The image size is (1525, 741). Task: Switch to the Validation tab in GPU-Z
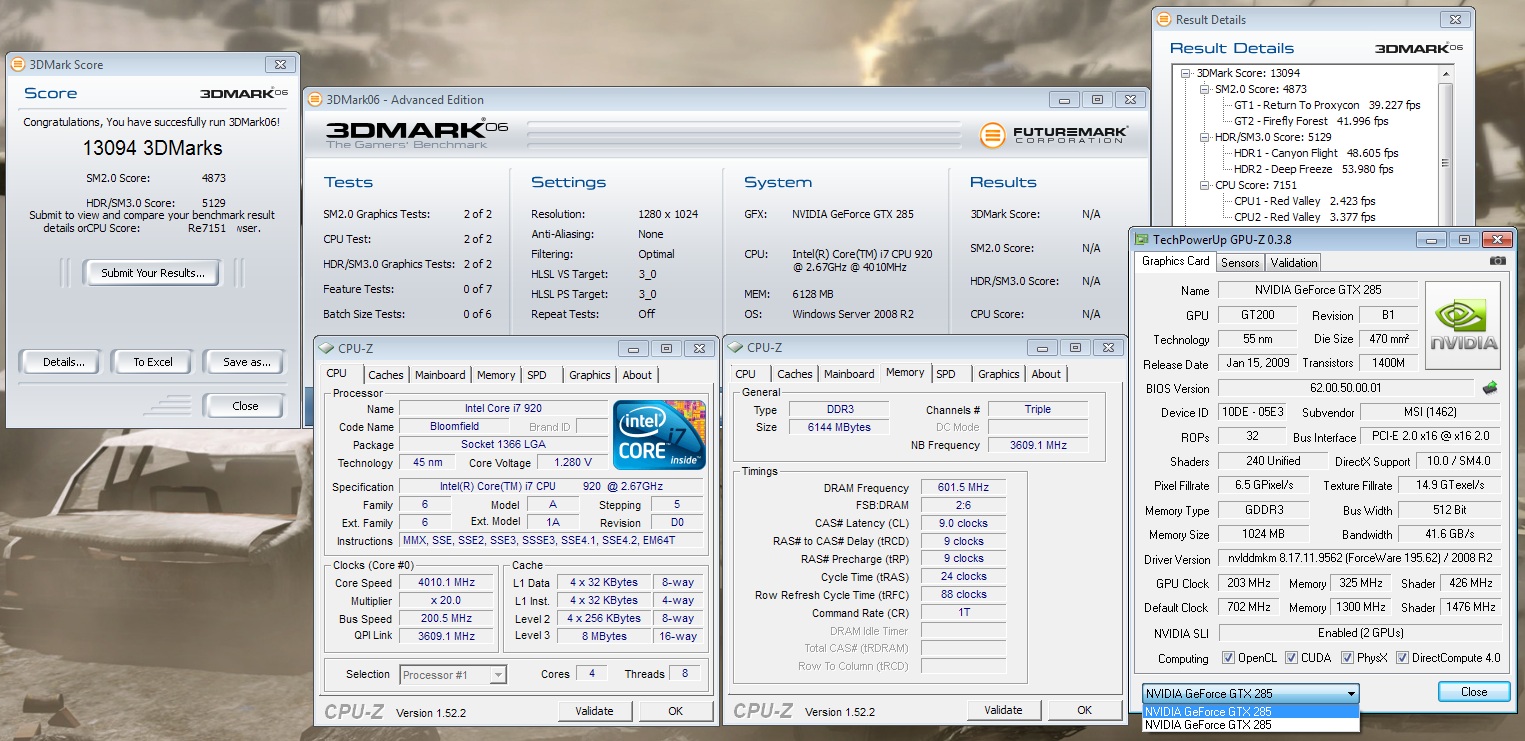pyautogui.click(x=1294, y=262)
